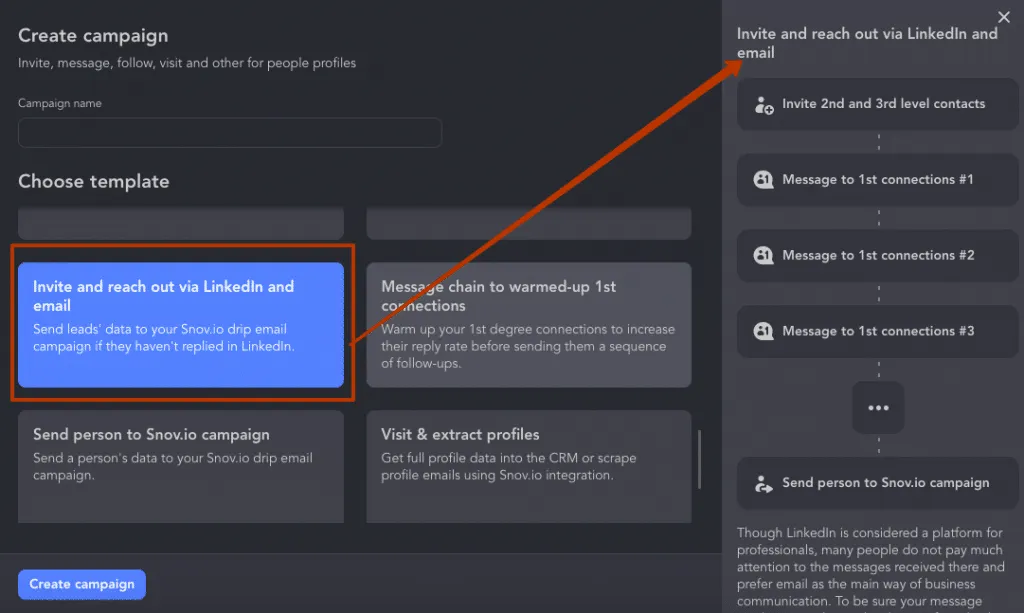Image resolution: width=1024 pixels, height=613 pixels.
Task: Click the send-person arrow icon in preview
Action: point(763,483)
